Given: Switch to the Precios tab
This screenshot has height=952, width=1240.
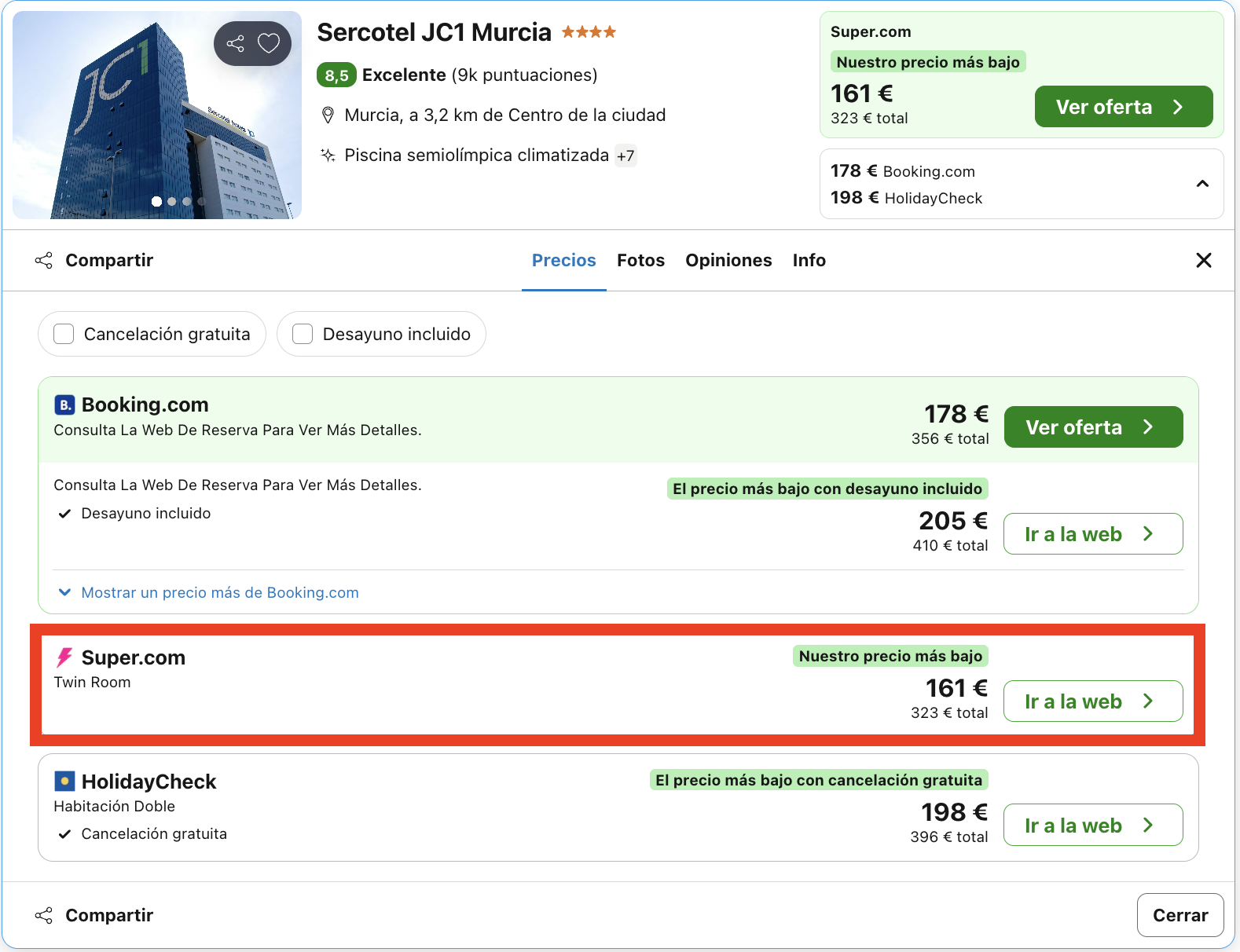Looking at the screenshot, I should pyautogui.click(x=563, y=260).
